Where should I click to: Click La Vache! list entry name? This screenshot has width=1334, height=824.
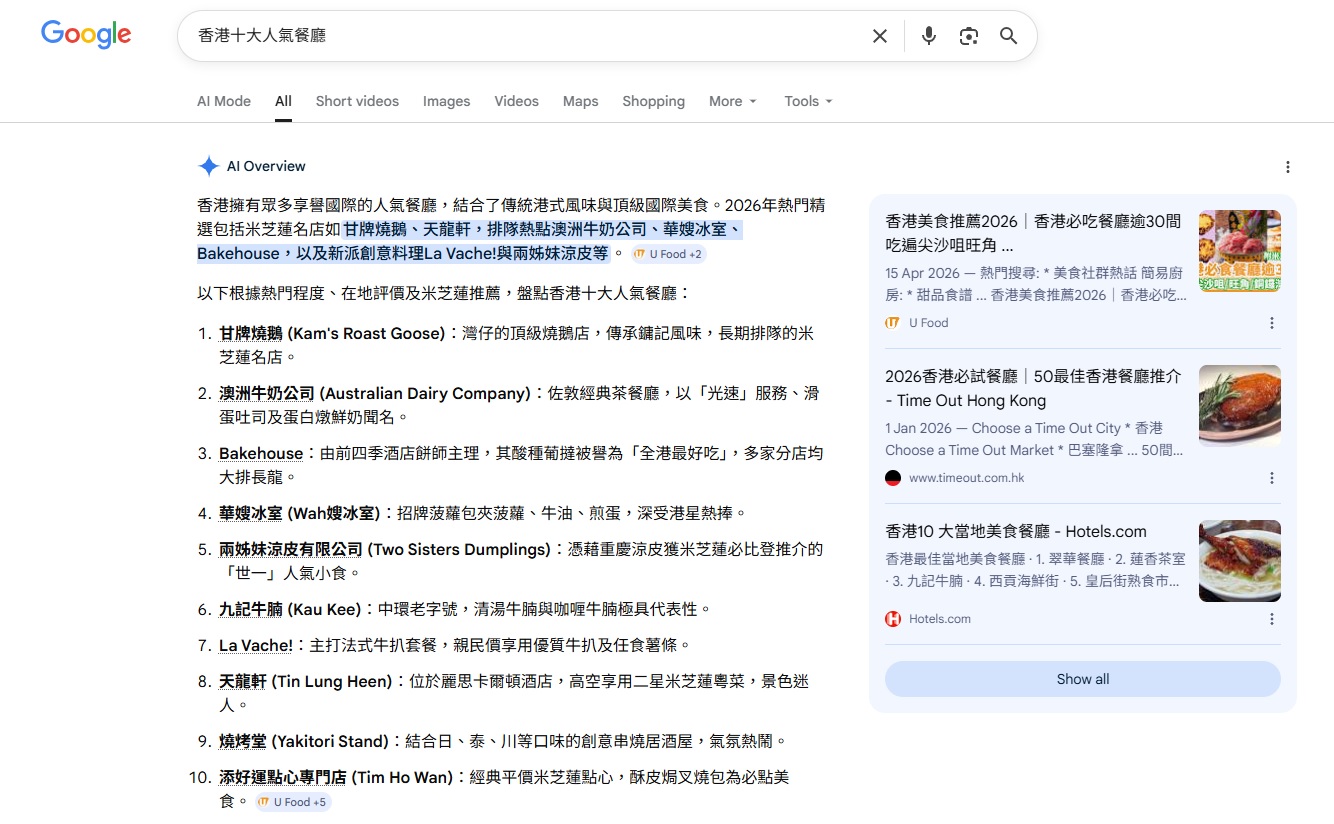tap(256, 645)
